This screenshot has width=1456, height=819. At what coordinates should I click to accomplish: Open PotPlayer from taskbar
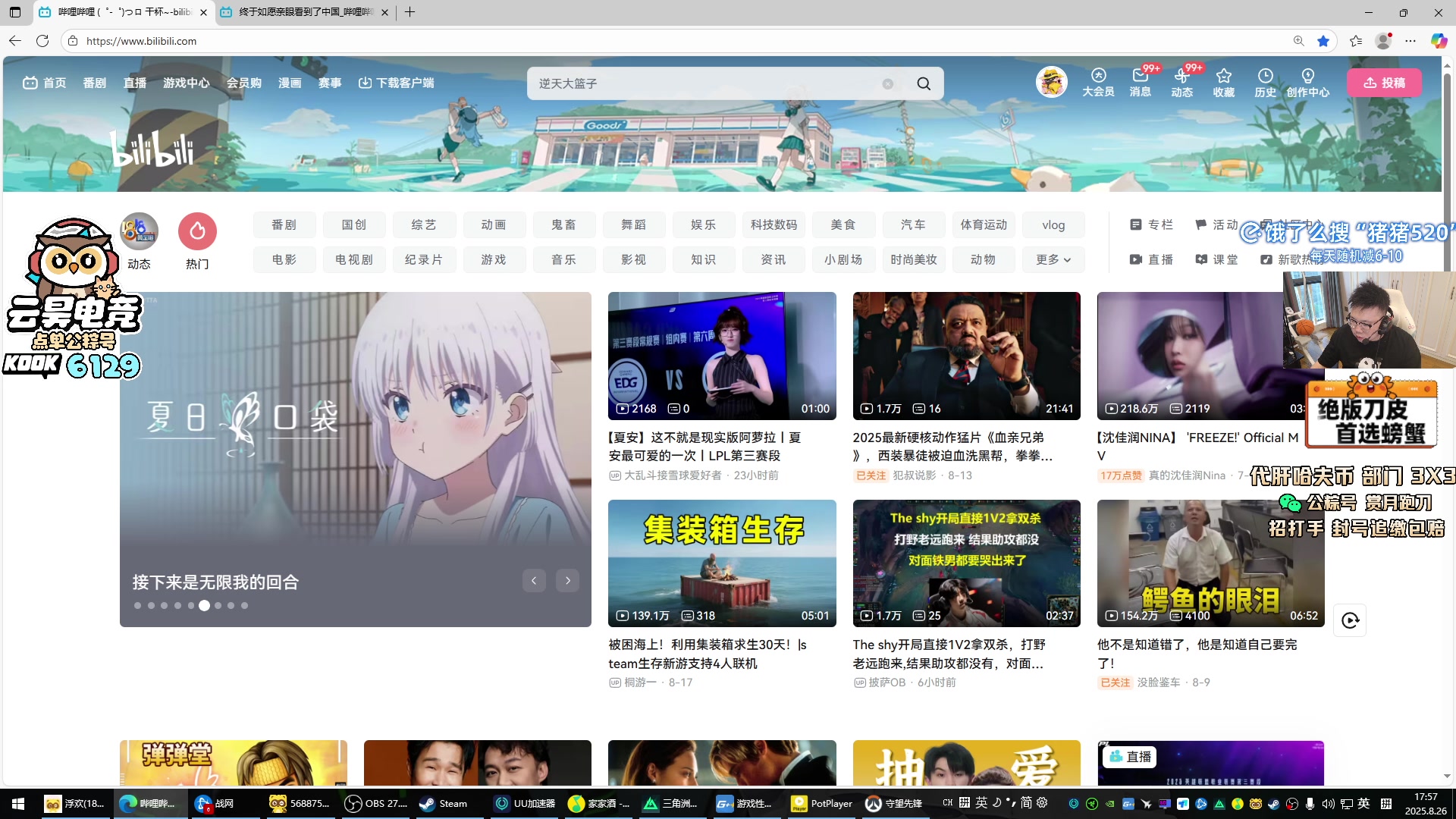[x=822, y=804]
